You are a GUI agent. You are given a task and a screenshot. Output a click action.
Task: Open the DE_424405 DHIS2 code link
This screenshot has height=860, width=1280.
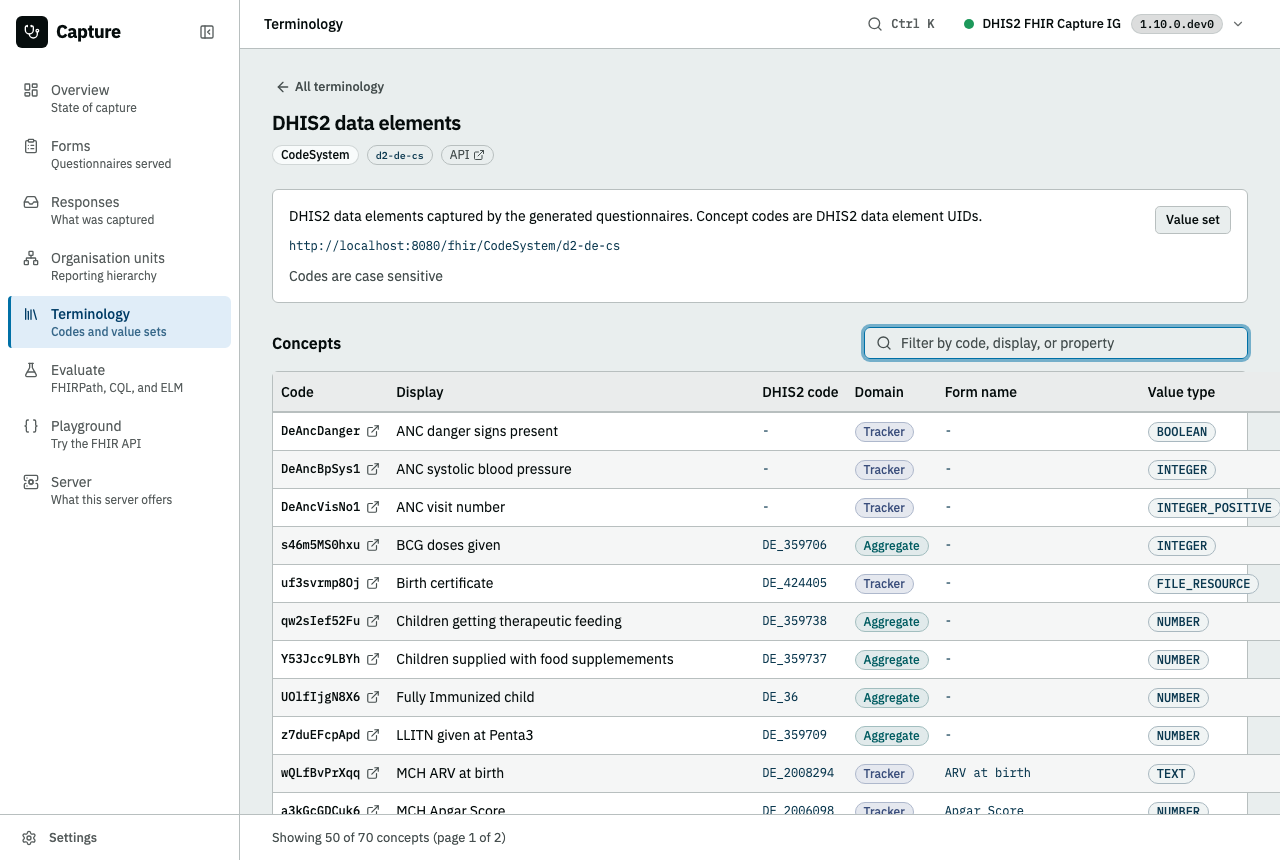coord(794,583)
